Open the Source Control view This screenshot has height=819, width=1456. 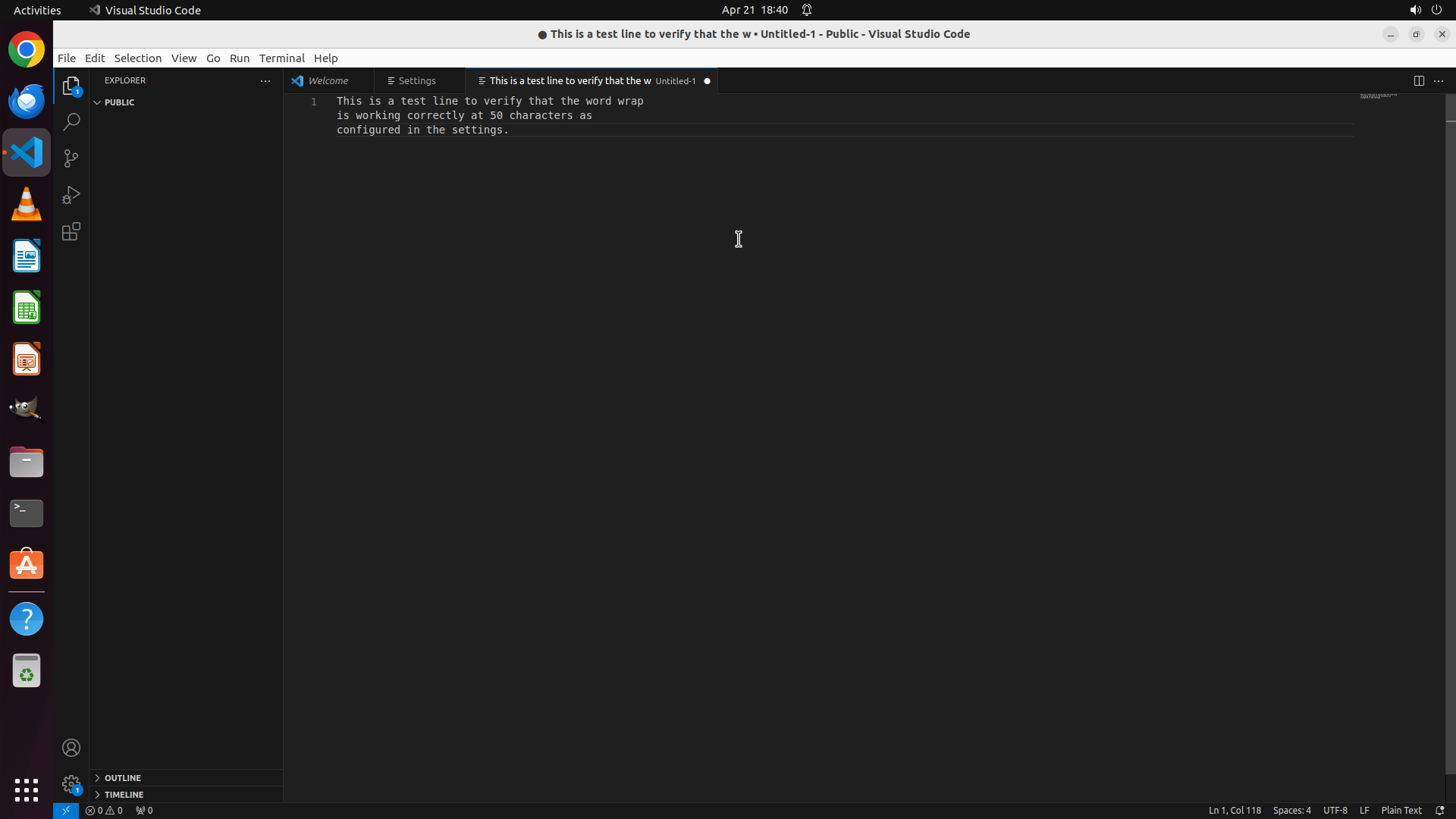71,158
